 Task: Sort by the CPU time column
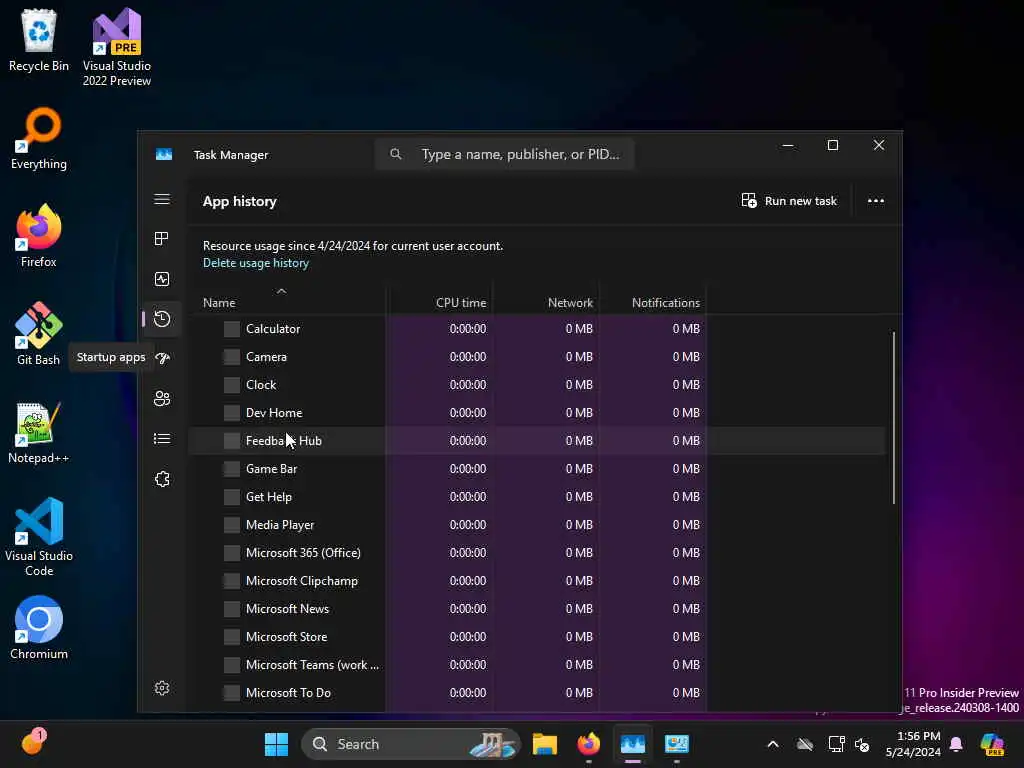(439, 303)
